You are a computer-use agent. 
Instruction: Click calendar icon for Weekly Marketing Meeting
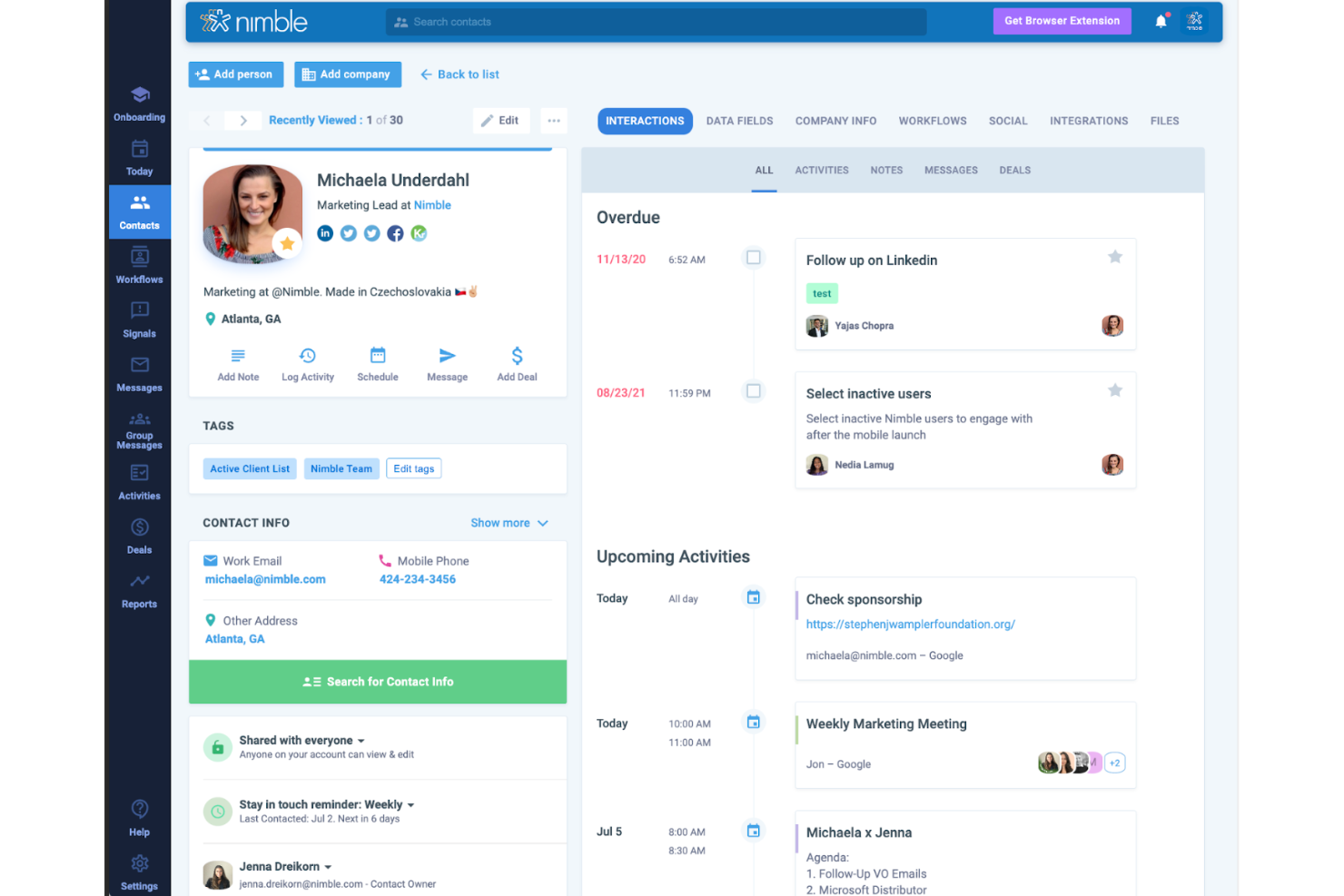point(754,723)
